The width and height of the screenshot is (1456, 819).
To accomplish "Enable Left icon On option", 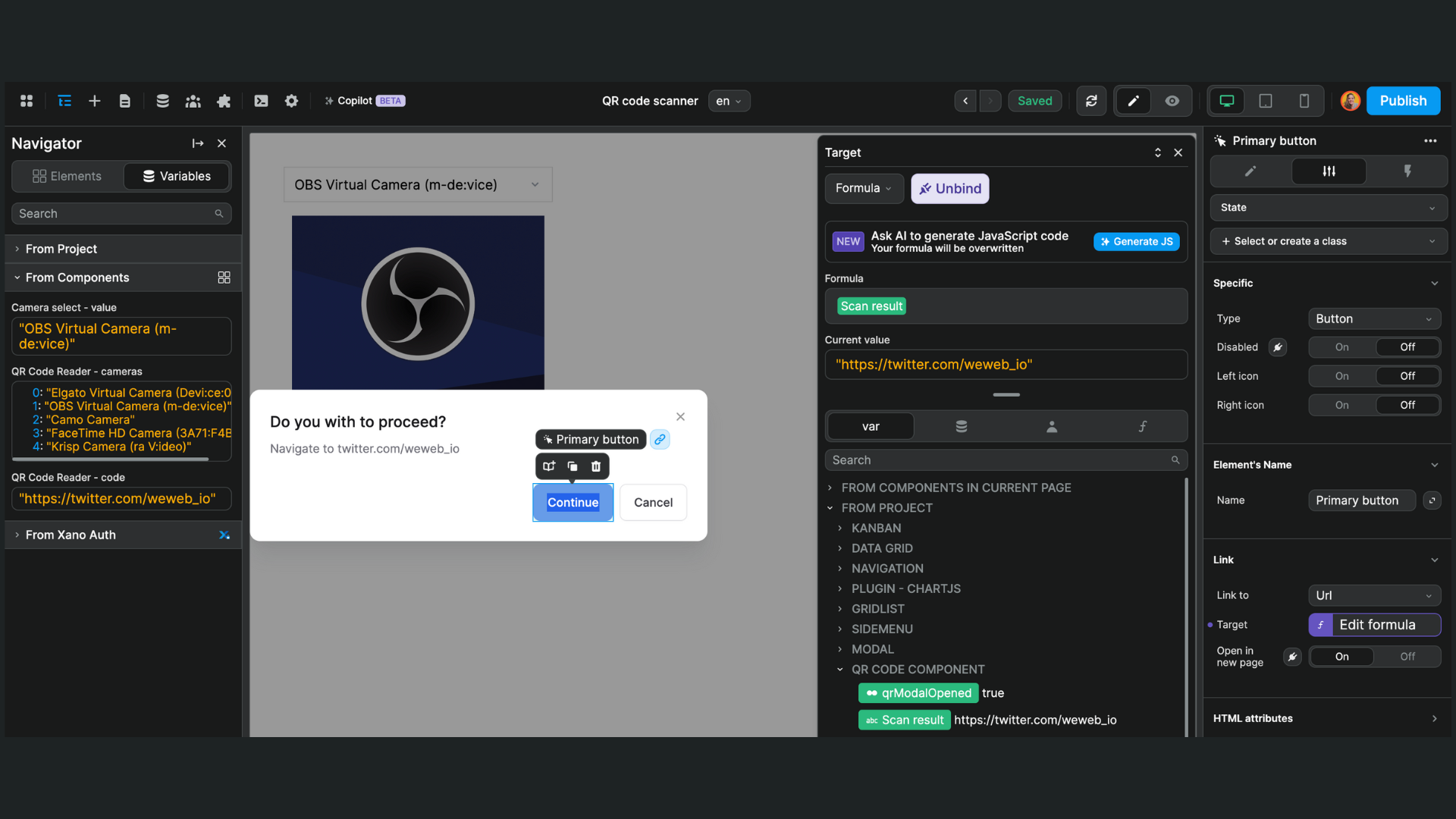I will click(1341, 376).
